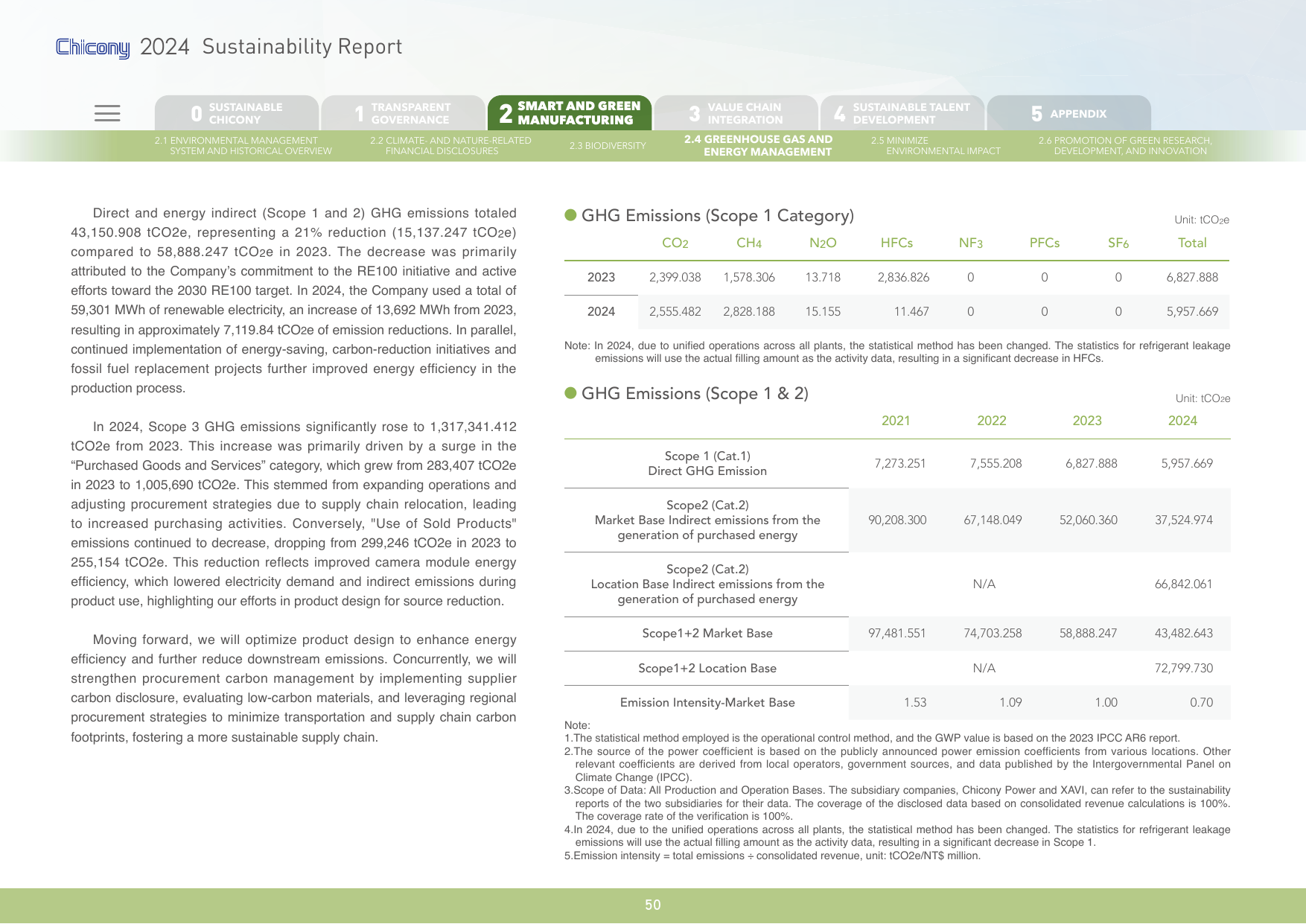Click the 97,481.551 Scope1+2 value for 2021
The height and width of the screenshot is (924, 1306).
pos(897,634)
